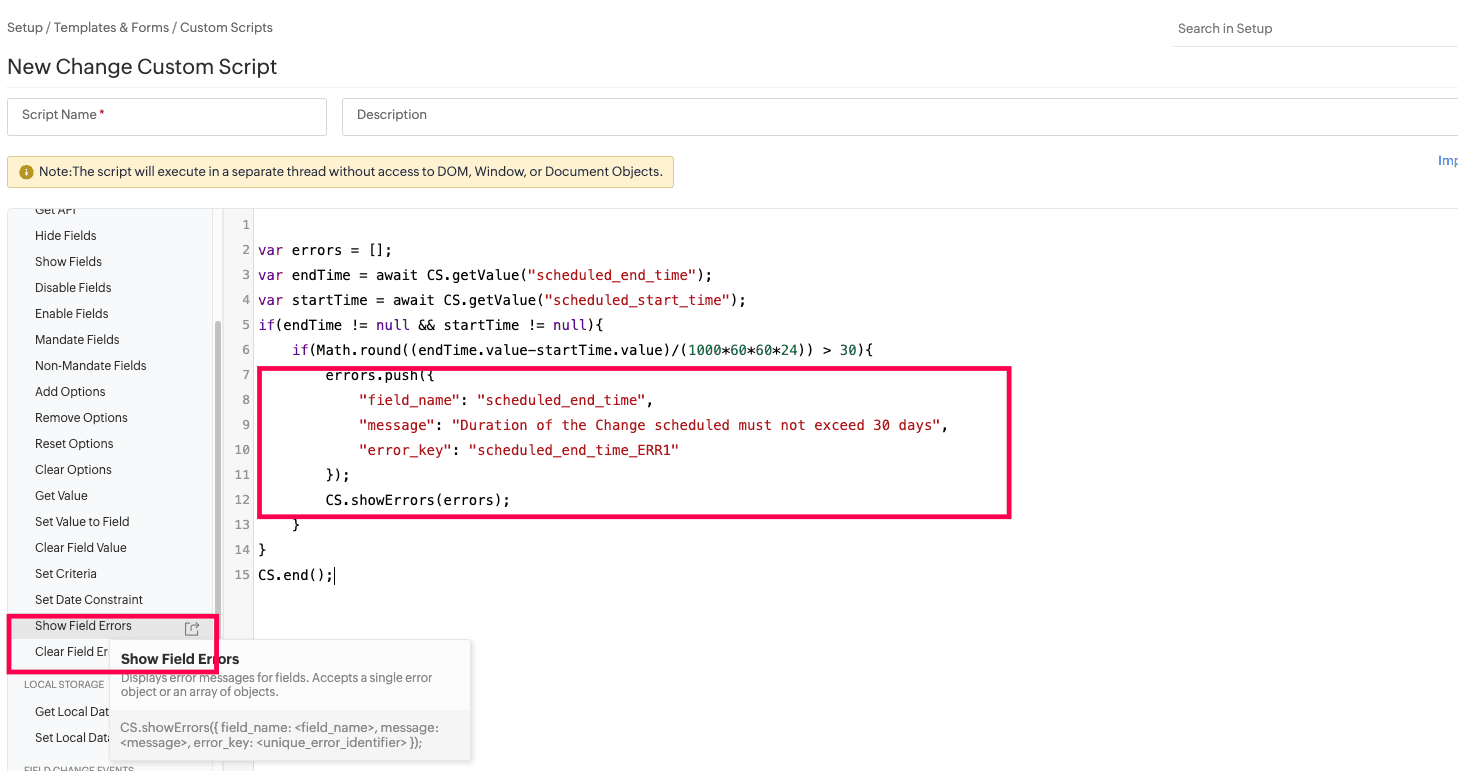Click the code line declaring var endTime
Screen dimensions: 1458x771
tap(485, 275)
